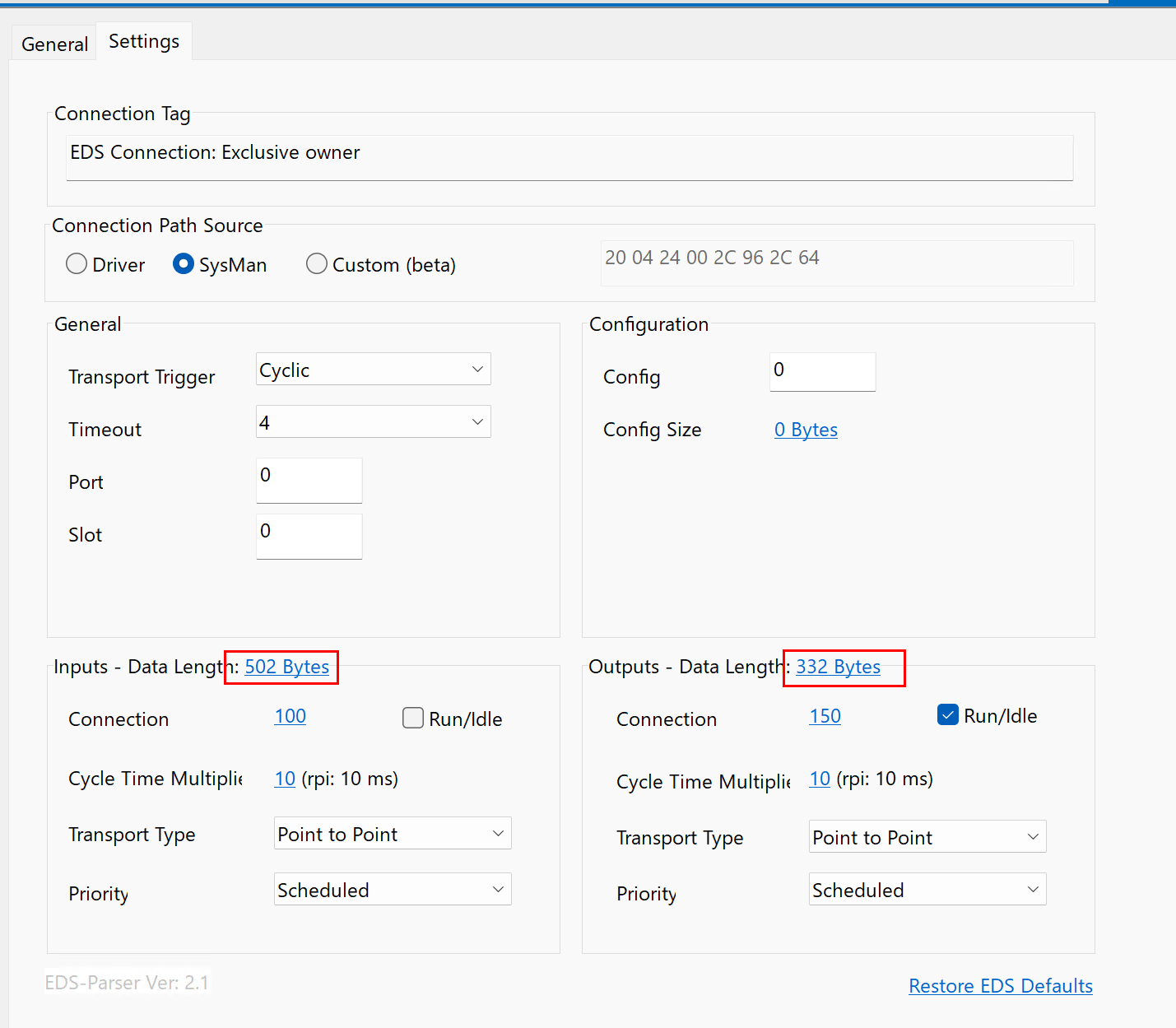Select Custom (beta) connection path source

317,264
